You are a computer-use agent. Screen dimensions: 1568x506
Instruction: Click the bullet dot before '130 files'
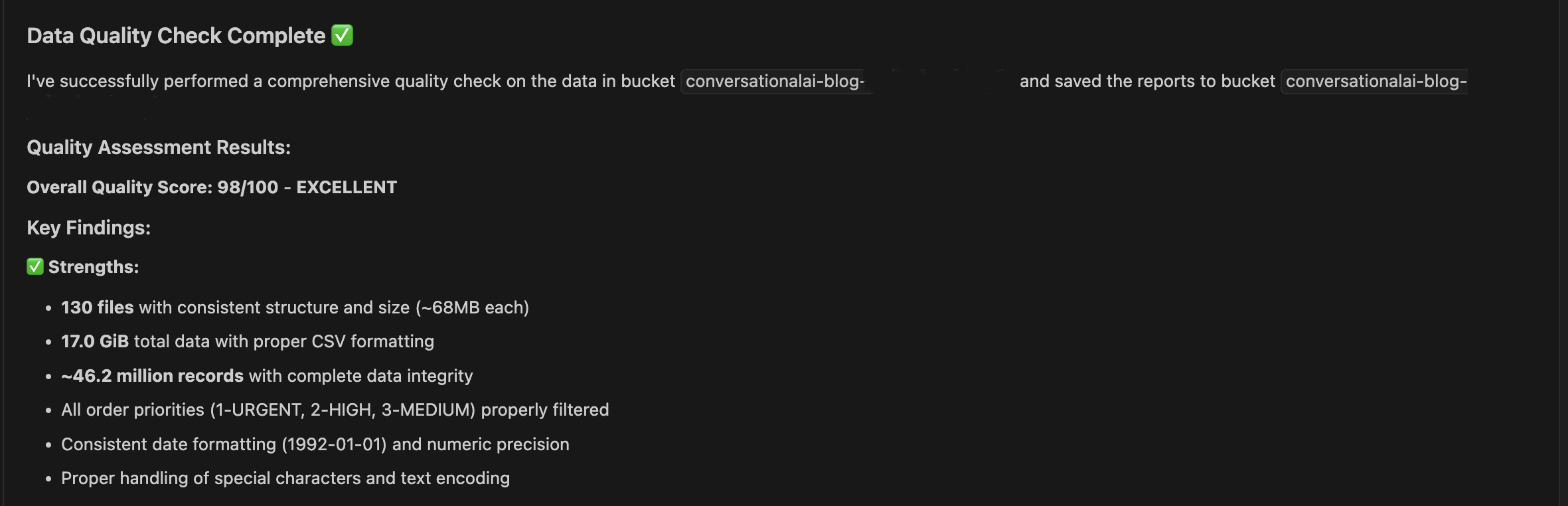click(x=48, y=308)
